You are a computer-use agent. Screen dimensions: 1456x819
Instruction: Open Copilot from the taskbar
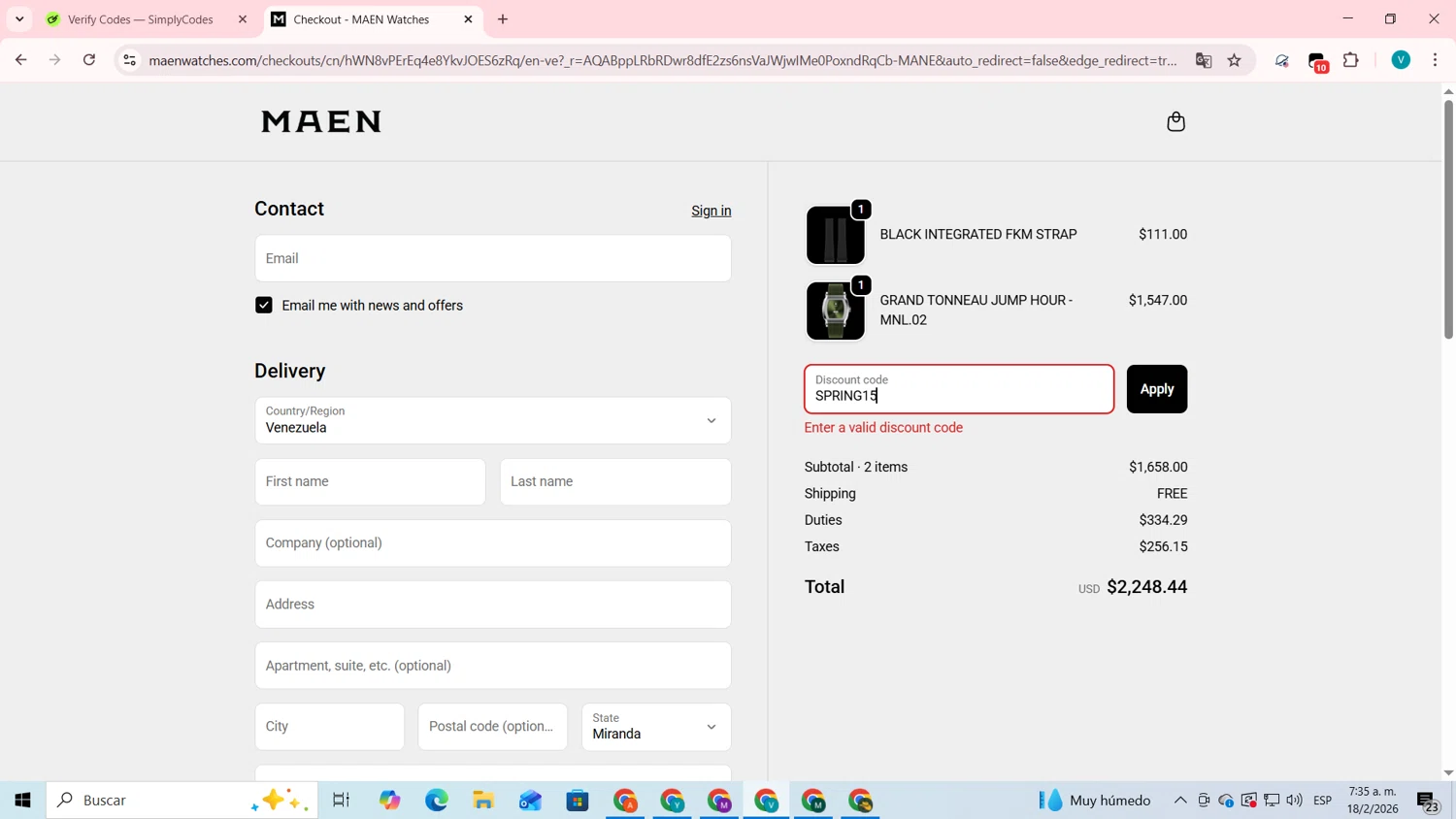390,801
